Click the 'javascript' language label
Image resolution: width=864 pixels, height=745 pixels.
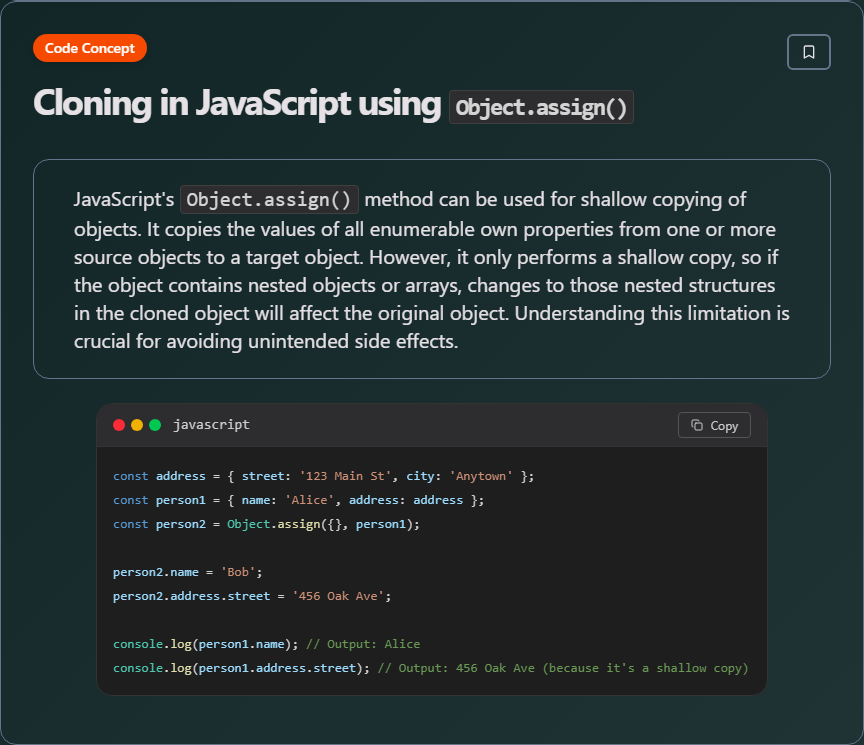point(212,424)
